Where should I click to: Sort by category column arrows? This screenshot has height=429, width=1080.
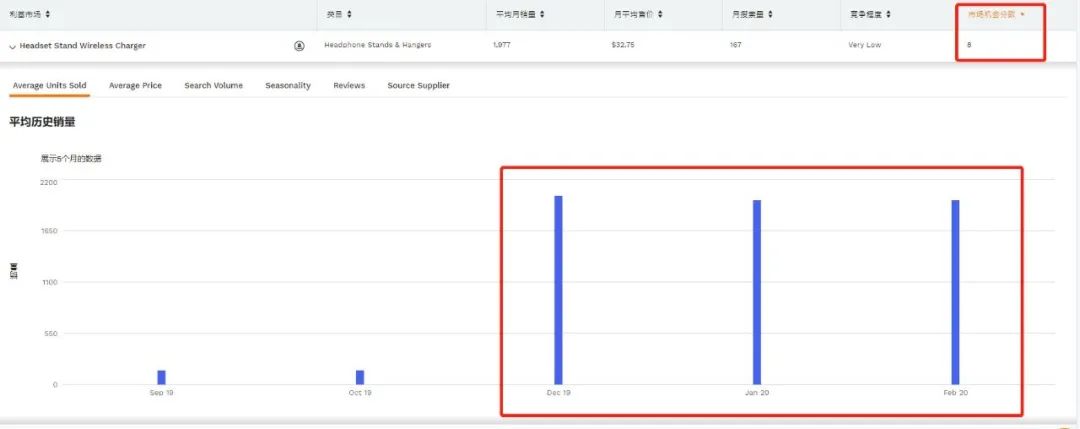tap(349, 14)
